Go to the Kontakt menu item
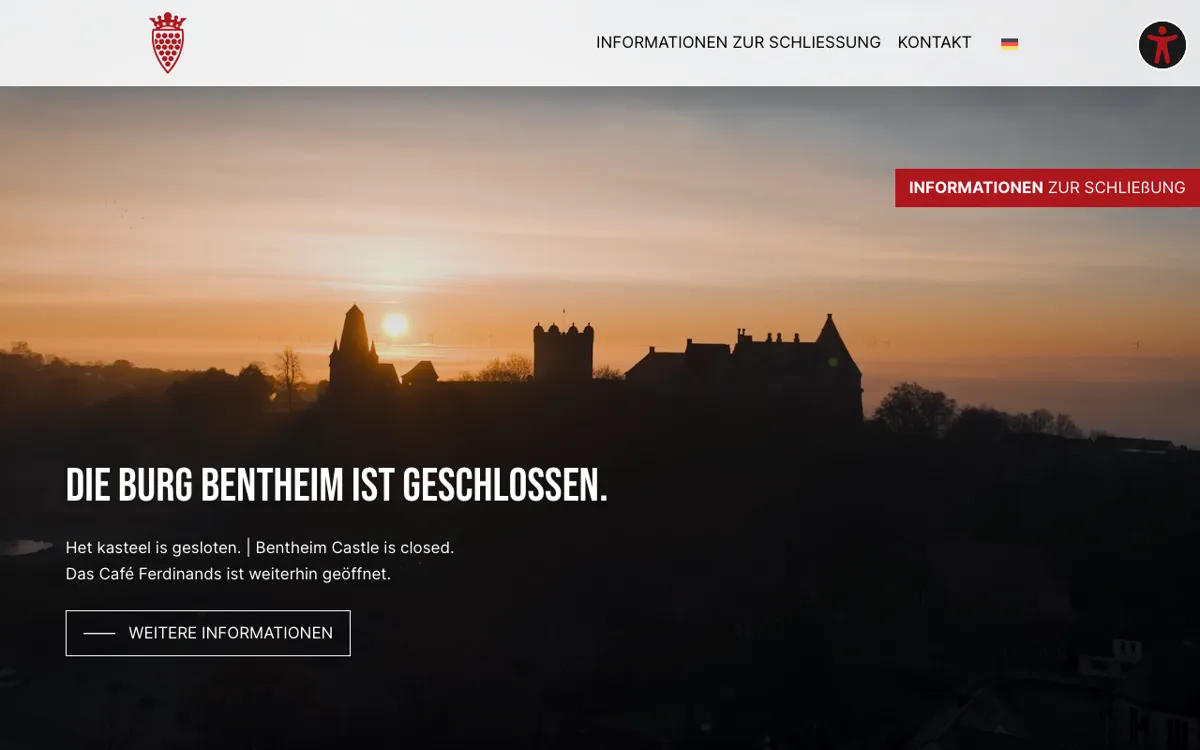This screenshot has width=1200, height=750. 934,42
